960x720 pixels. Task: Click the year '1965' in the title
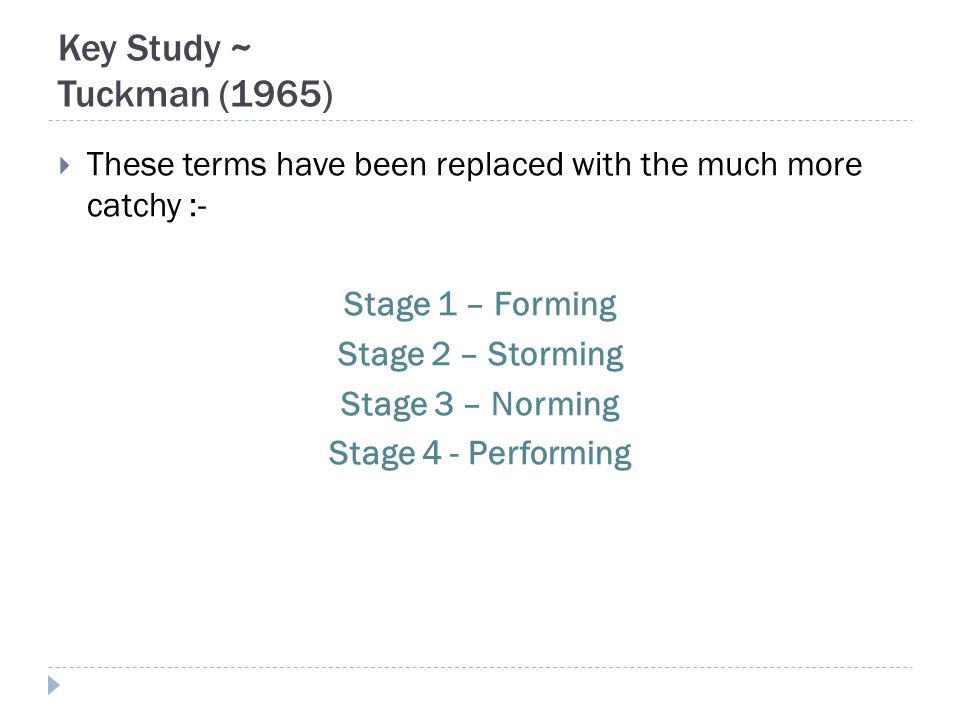(x=277, y=94)
